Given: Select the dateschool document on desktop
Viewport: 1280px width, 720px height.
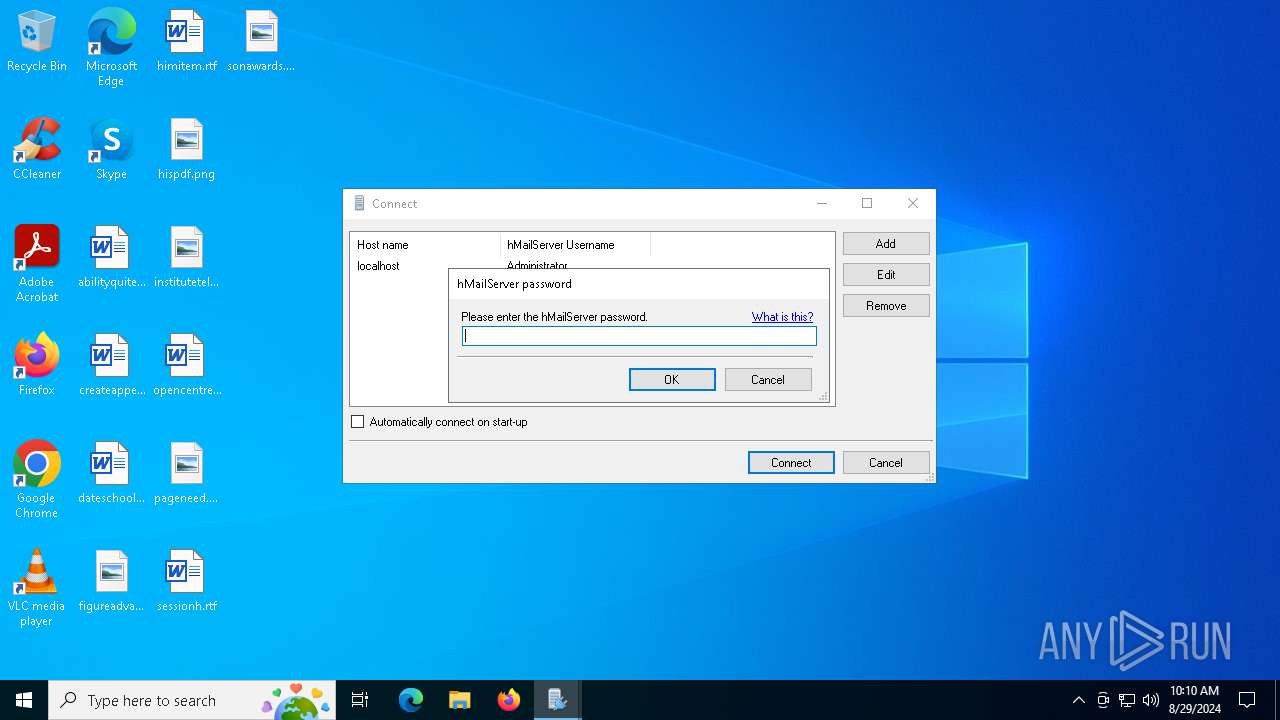Looking at the screenshot, I should tap(111, 474).
